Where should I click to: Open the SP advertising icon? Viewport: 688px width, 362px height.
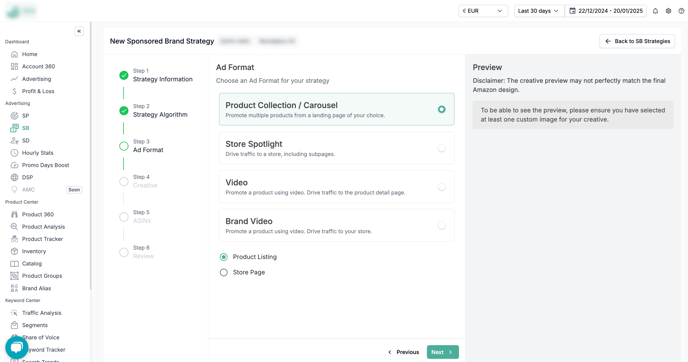(x=14, y=116)
